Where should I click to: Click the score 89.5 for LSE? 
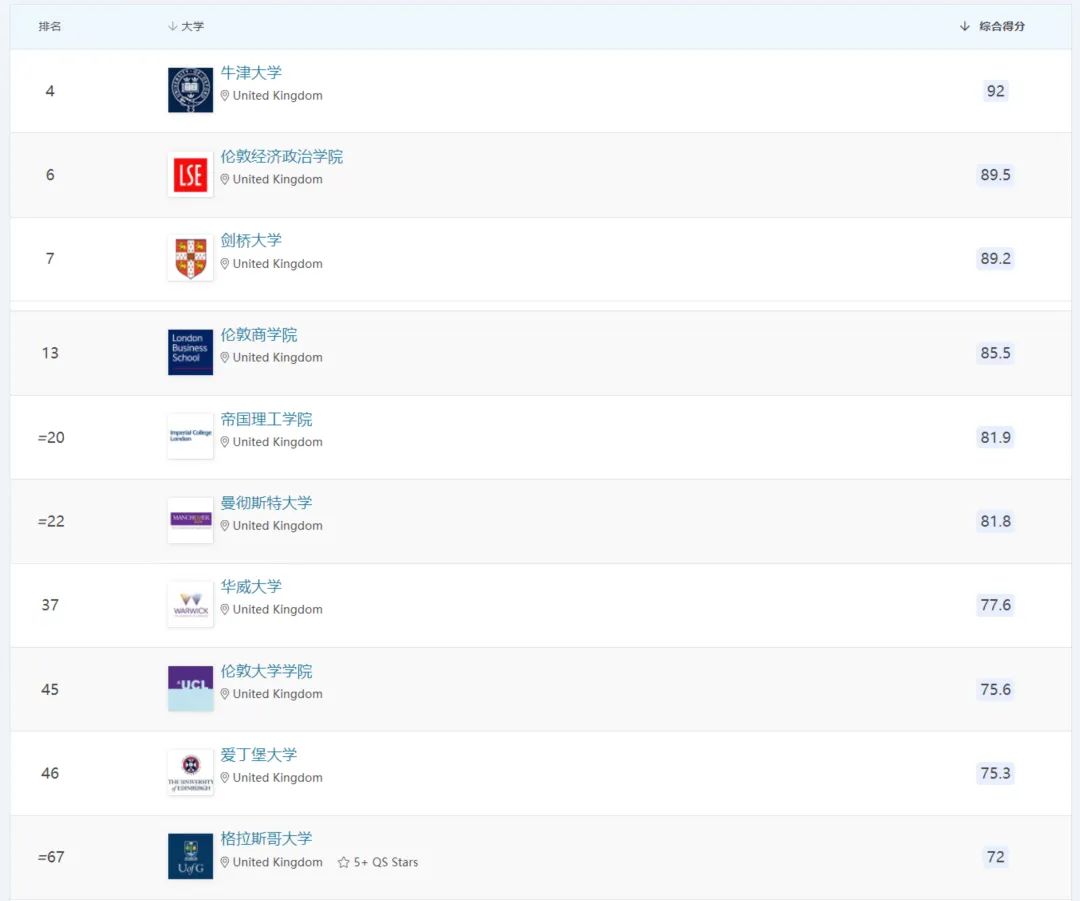[x=995, y=175]
